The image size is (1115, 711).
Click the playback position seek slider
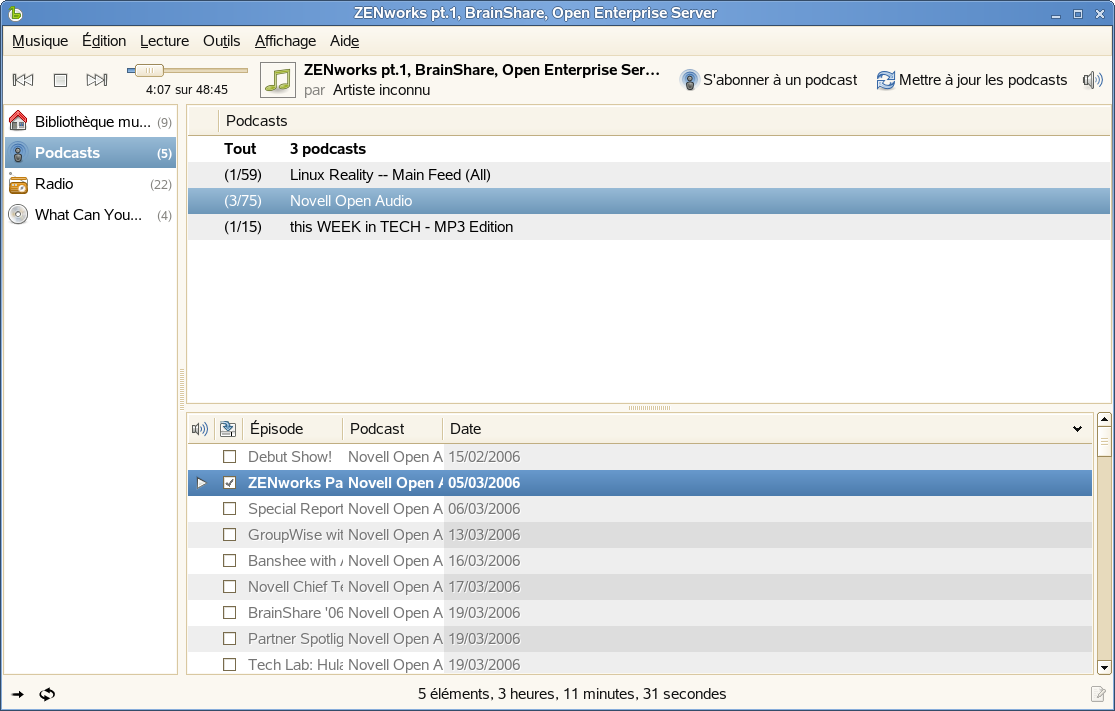[187, 70]
